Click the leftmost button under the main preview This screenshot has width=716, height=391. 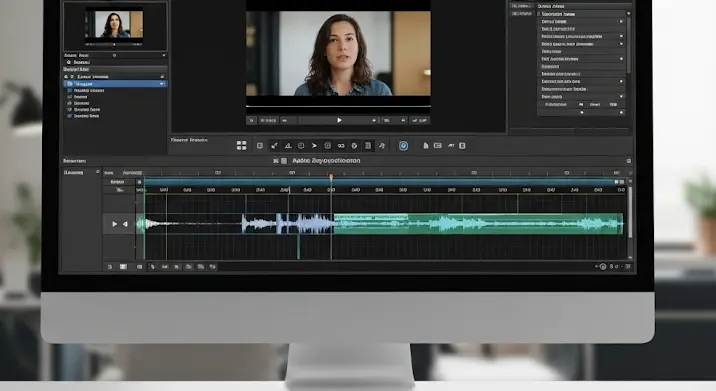pos(251,121)
